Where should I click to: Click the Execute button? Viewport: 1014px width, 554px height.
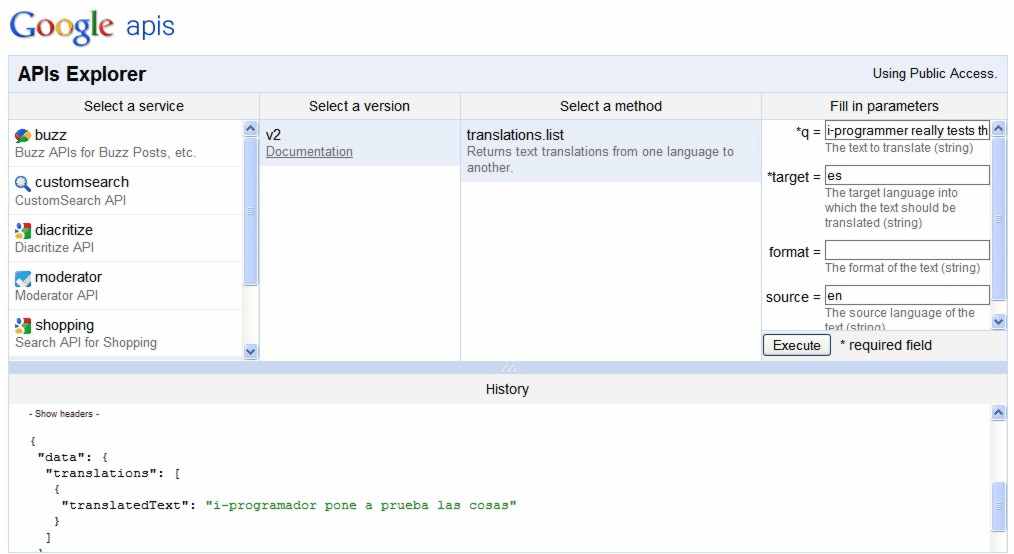[x=797, y=345]
